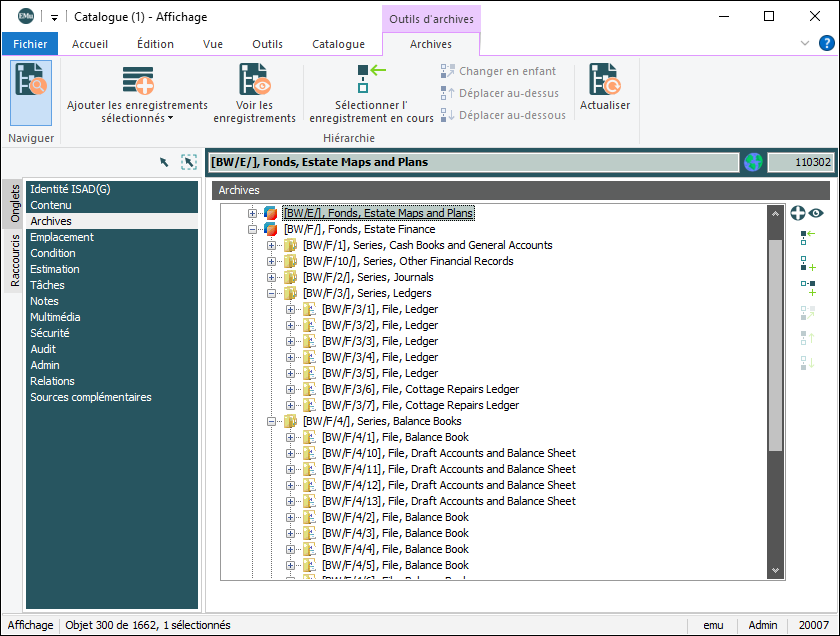Click the tree vertical scrollbar down arrow
Image resolution: width=840 pixels, height=636 pixels.
tap(775, 570)
